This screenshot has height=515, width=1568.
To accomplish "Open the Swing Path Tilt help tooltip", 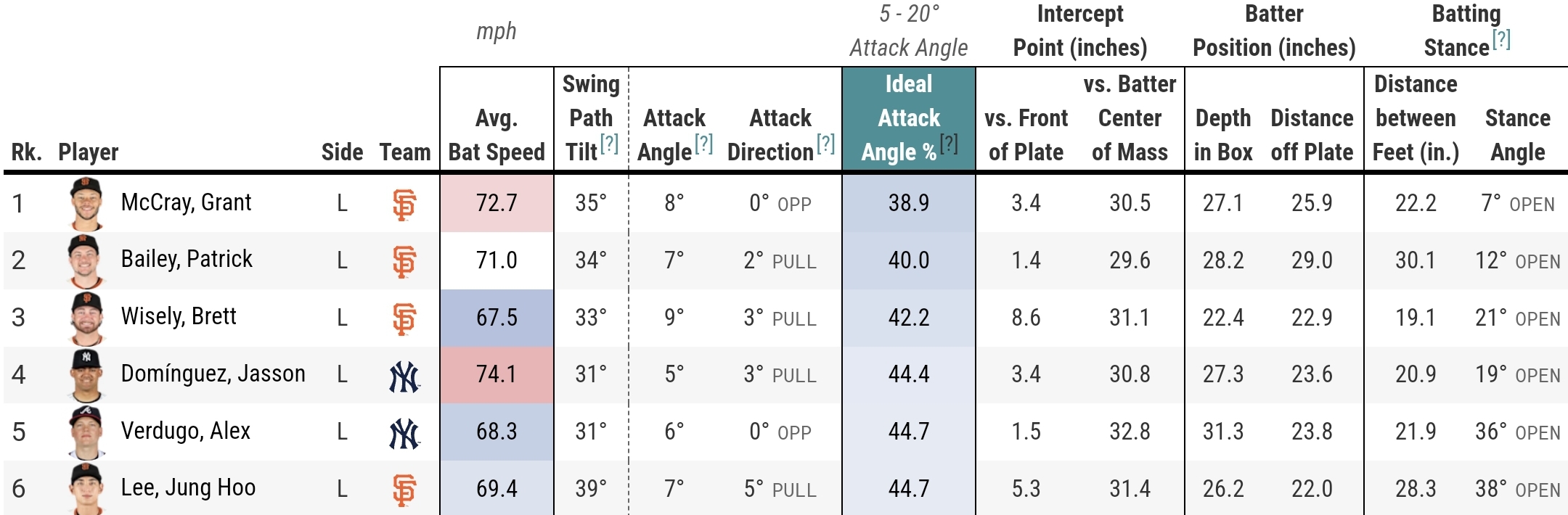I will click(x=610, y=144).
